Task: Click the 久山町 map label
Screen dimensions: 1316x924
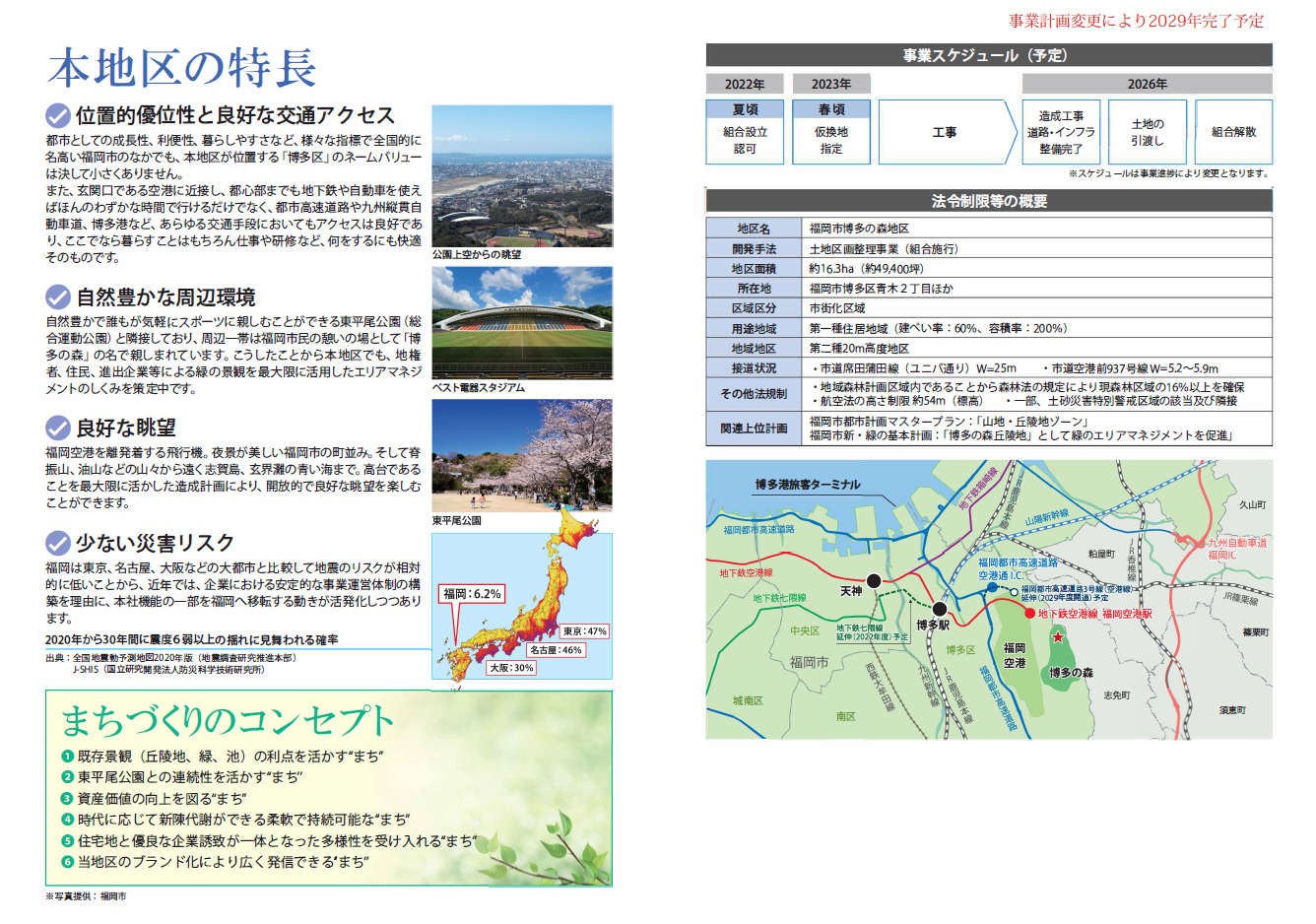Action: point(1252,505)
